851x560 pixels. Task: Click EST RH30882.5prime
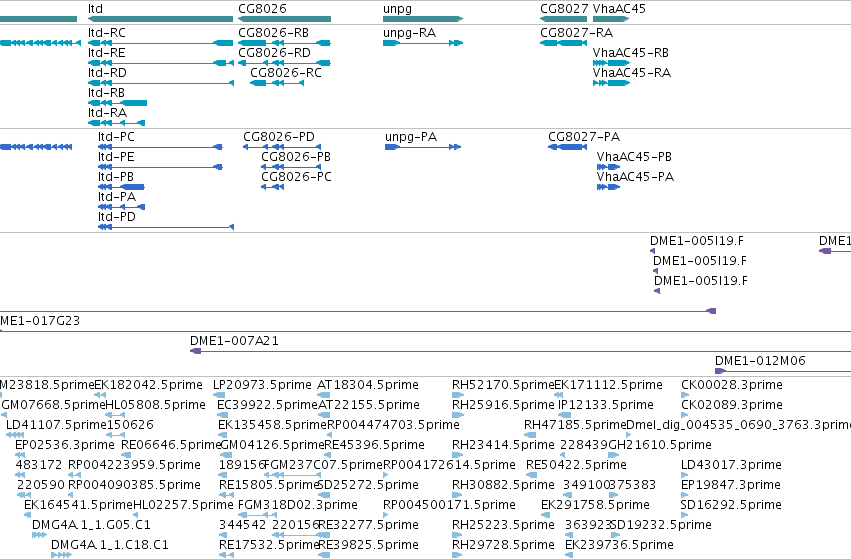click(503, 485)
